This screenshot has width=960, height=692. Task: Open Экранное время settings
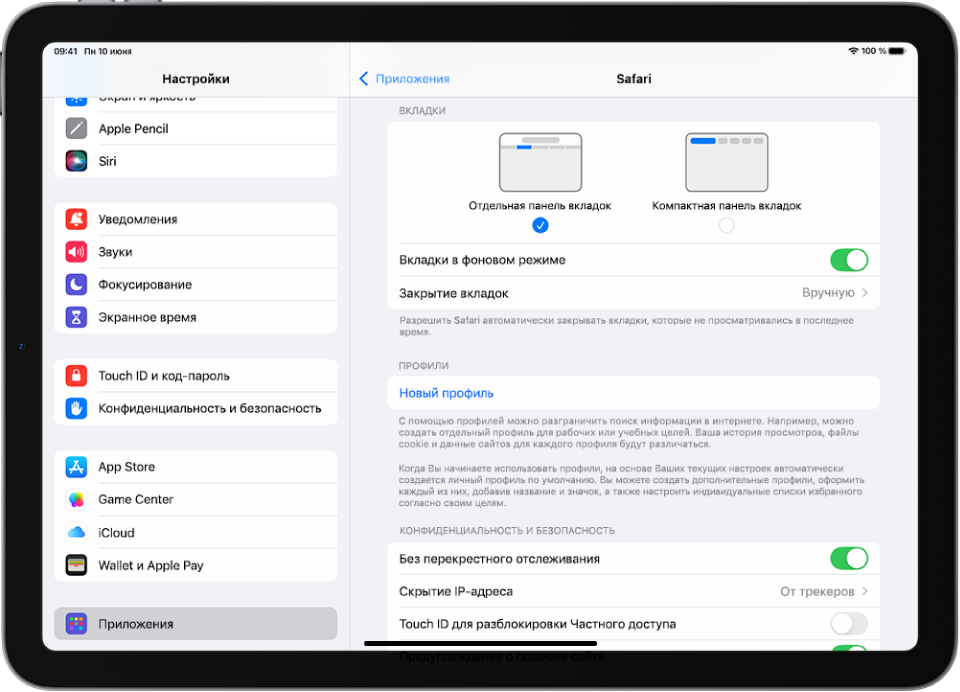coord(195,317)
